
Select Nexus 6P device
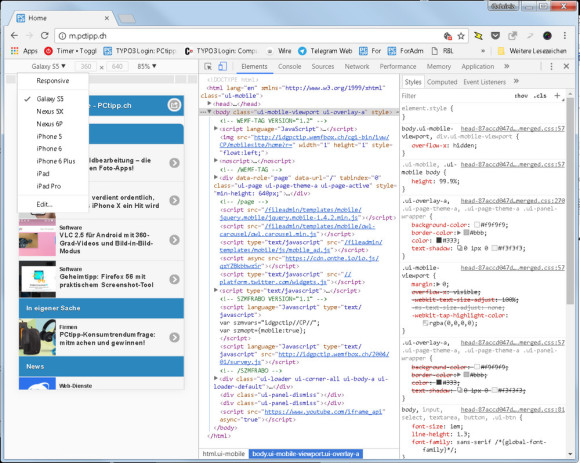coord(53,124)
